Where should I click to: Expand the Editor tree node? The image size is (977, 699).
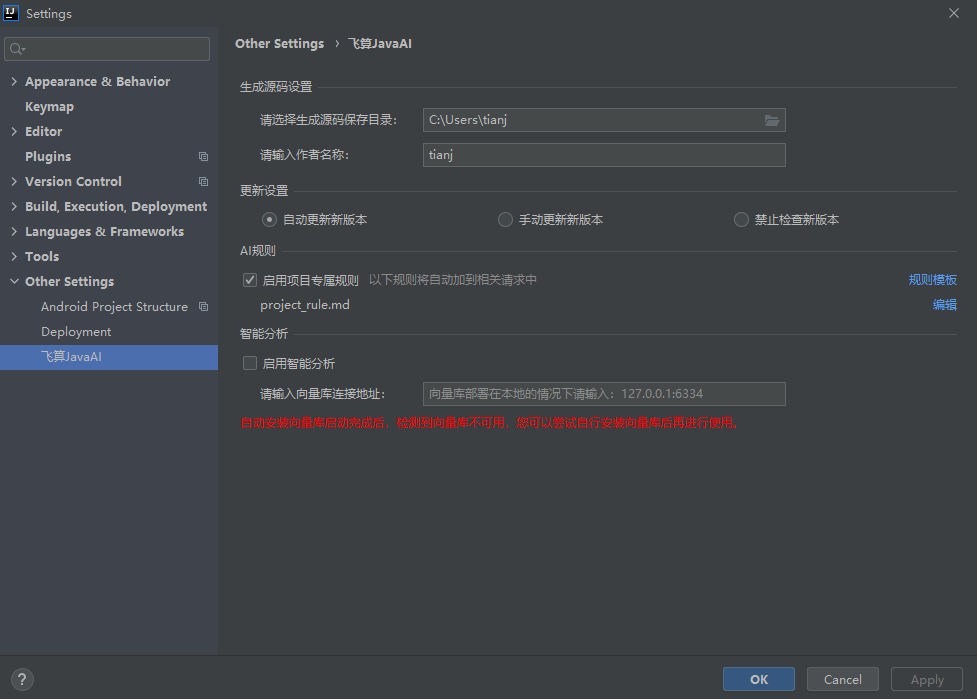click(x=14, y=131)
